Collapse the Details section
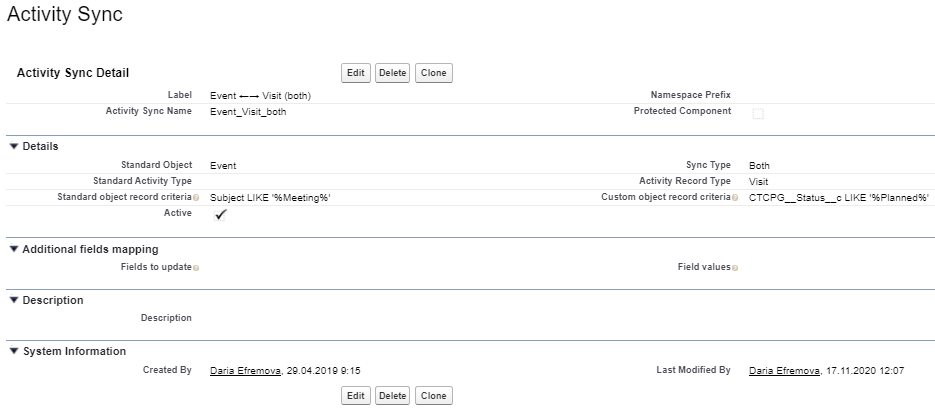 (x=14, y=146)
